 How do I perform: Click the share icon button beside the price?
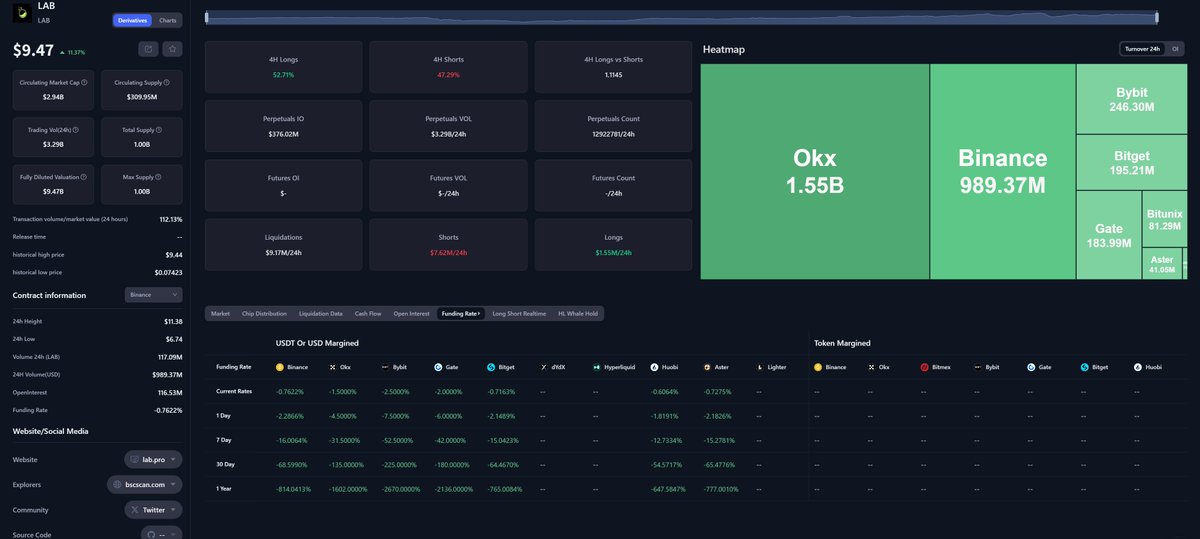tap(148, 48)
